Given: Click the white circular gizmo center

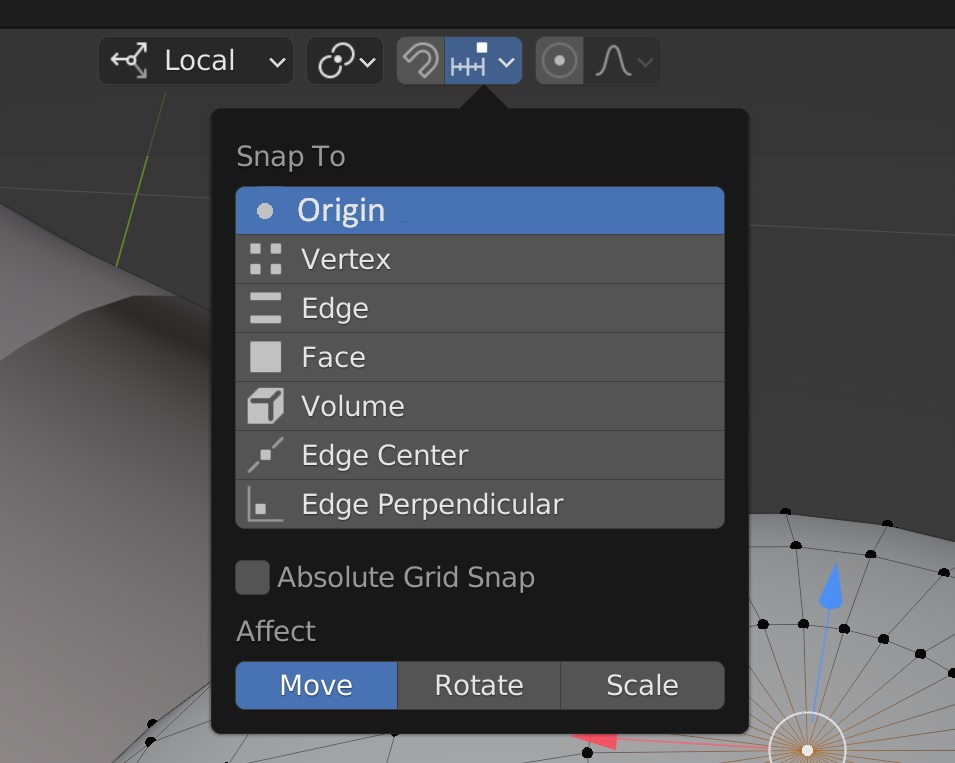Looking at the screenshot, I should [x=808, y=750].
